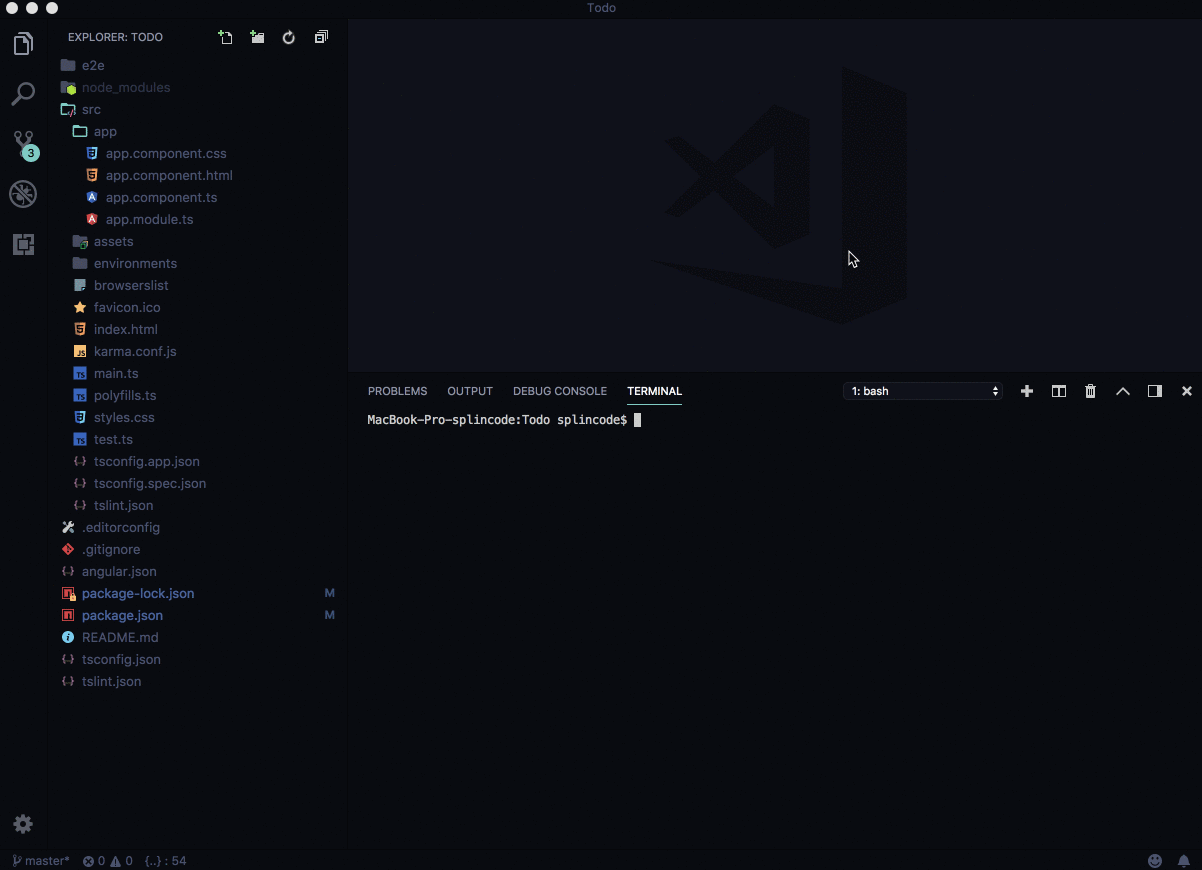Screen dimensions: 1202x870
Task: Kill the terminal with trash icon
Action: click(x=1091, y=391)
